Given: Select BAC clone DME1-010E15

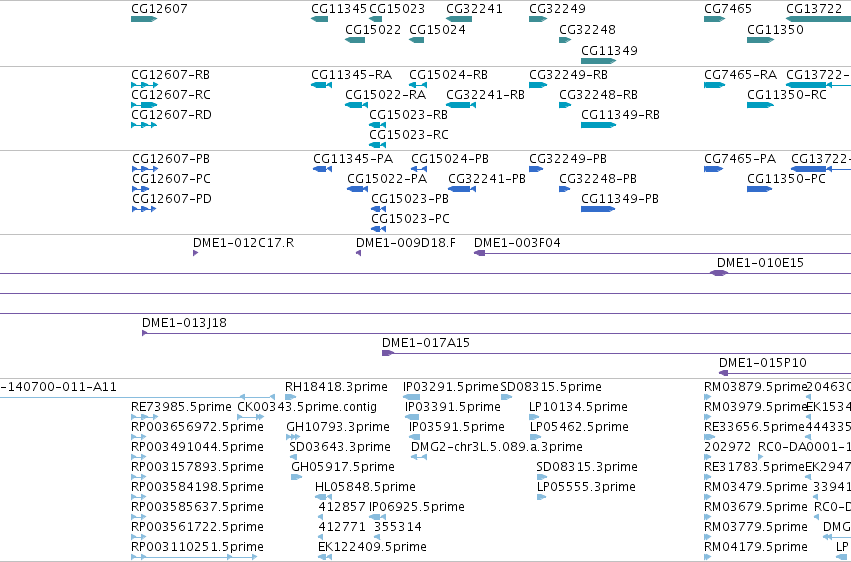Looking at the screenshot, I should 760,263.
